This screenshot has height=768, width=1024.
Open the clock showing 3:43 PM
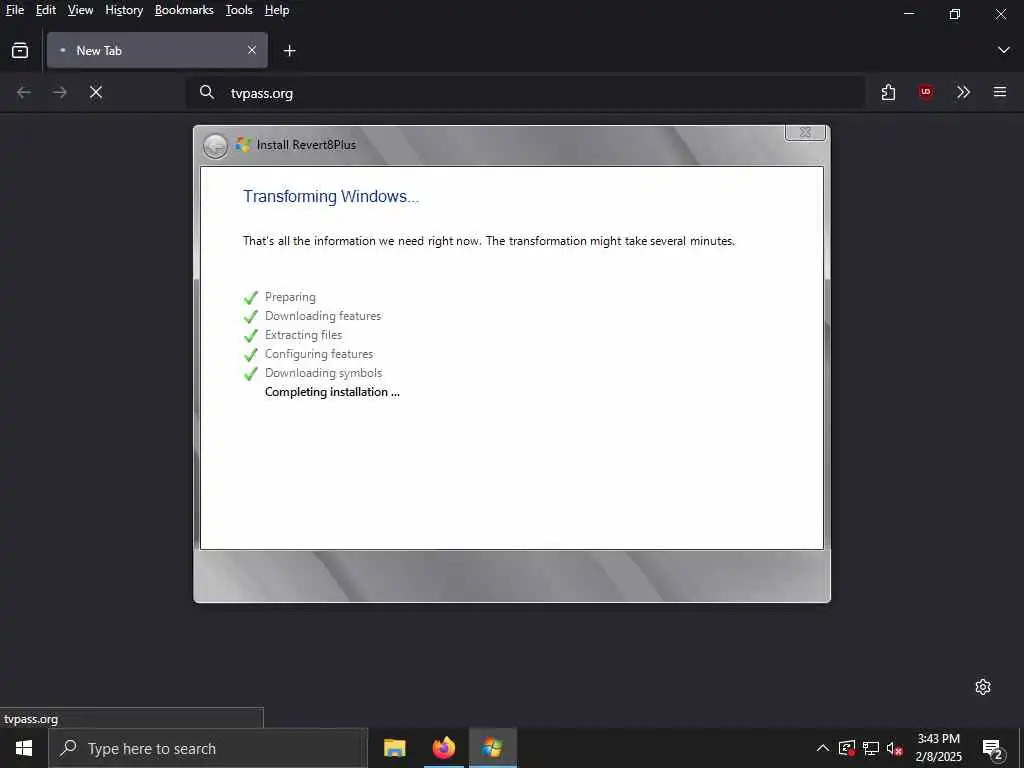pos(938,748)
